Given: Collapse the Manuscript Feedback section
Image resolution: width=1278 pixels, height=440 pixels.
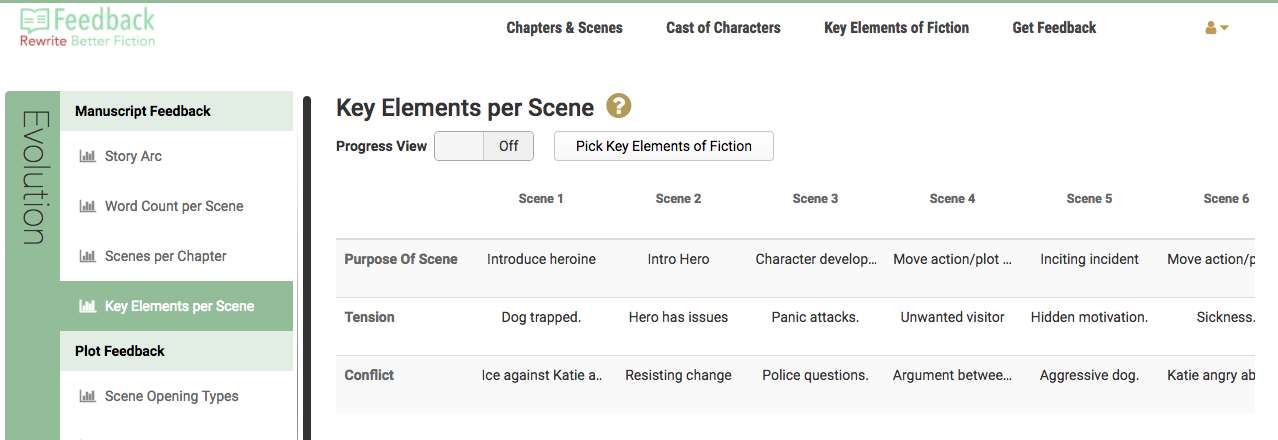Looking at the screenshot, I should (143, 111).
